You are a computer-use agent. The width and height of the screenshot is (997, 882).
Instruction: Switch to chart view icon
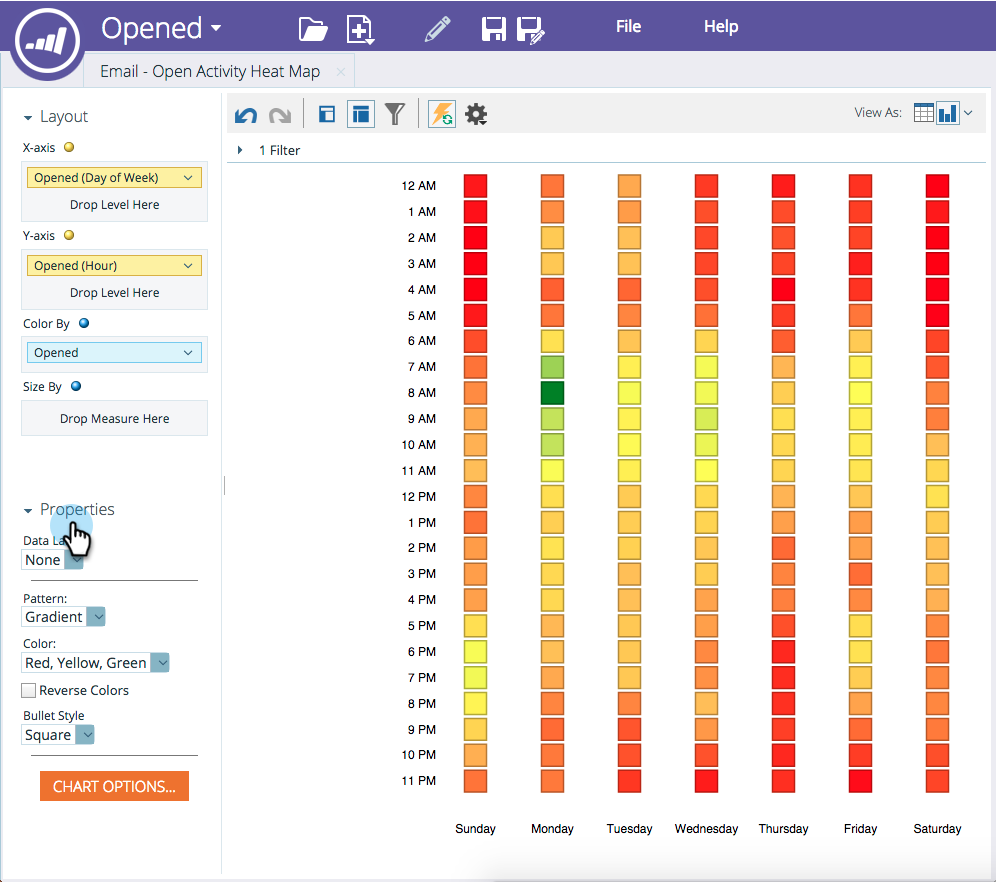947,113
